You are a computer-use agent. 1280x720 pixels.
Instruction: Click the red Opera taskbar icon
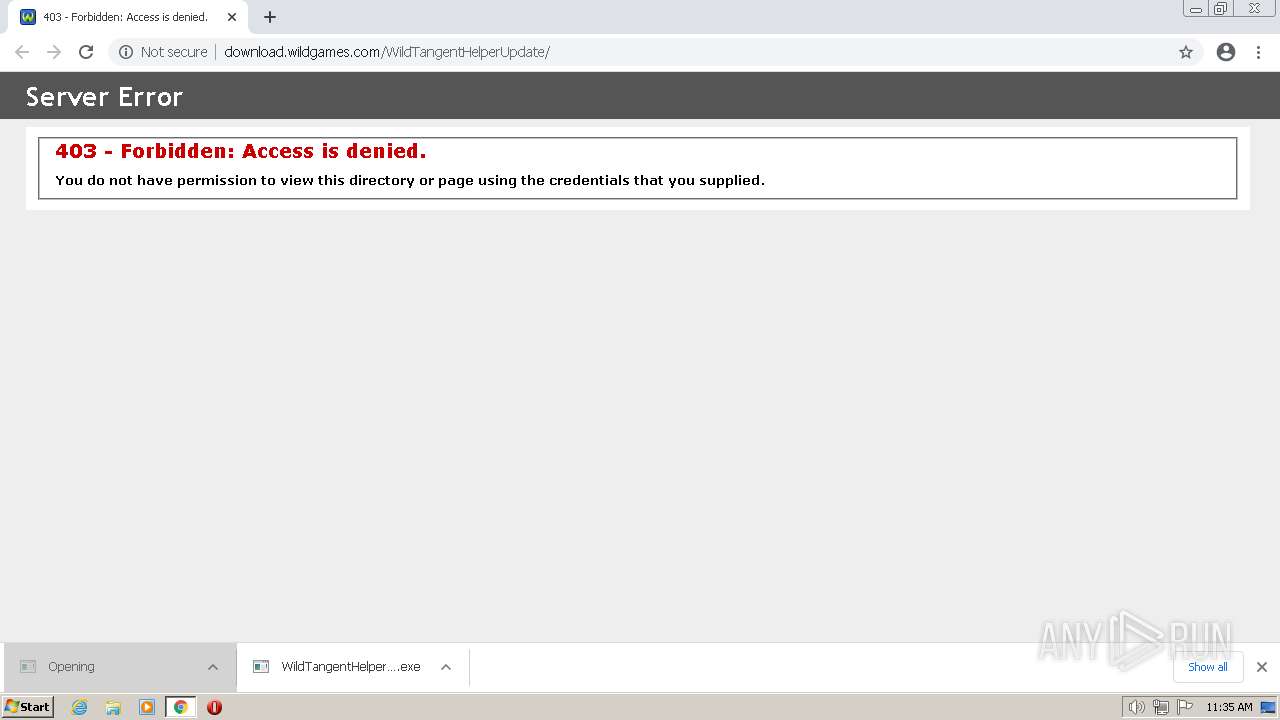(x=214, y=707)
